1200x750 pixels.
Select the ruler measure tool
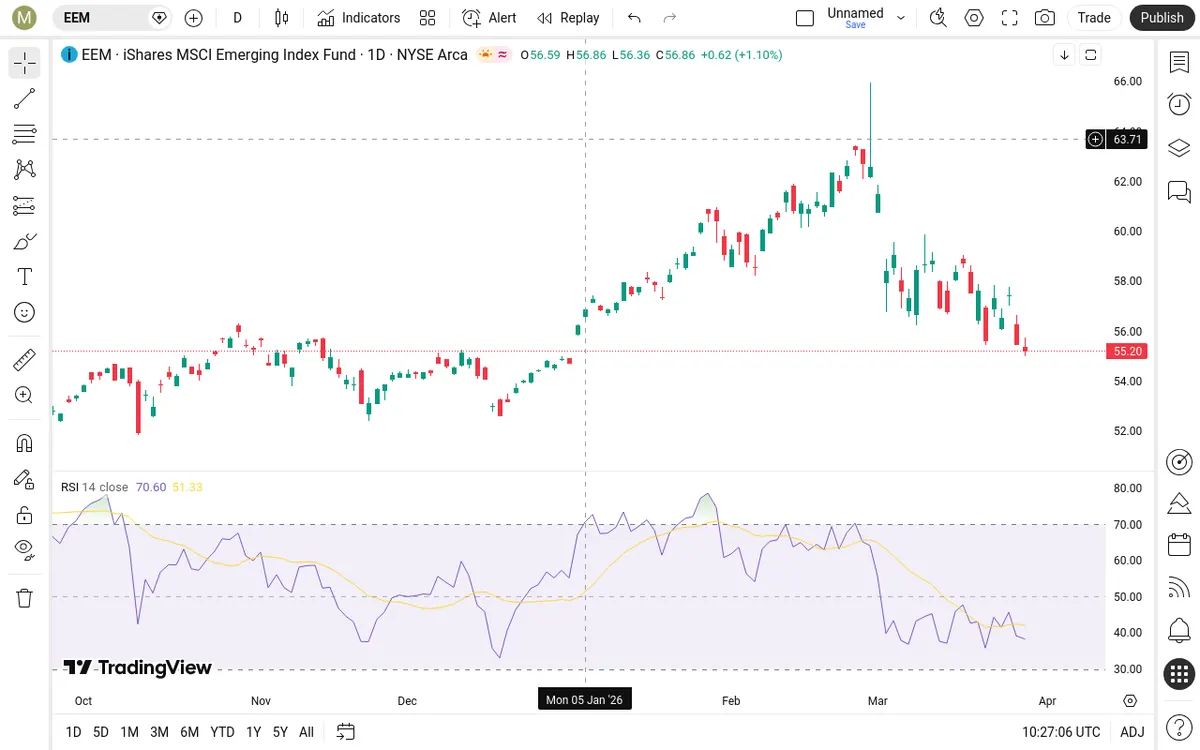(x=25, y=359)
